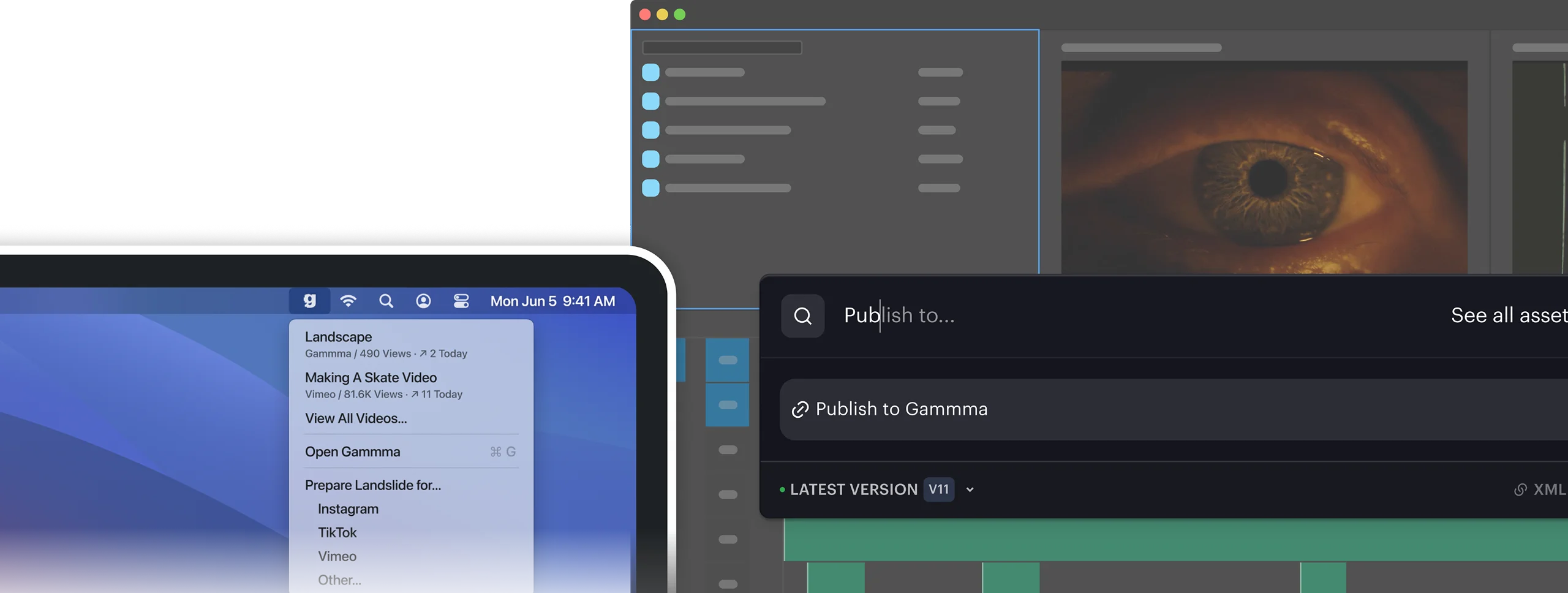Click the search magnifier icon in the publish panel

click(x=802, y=315)
